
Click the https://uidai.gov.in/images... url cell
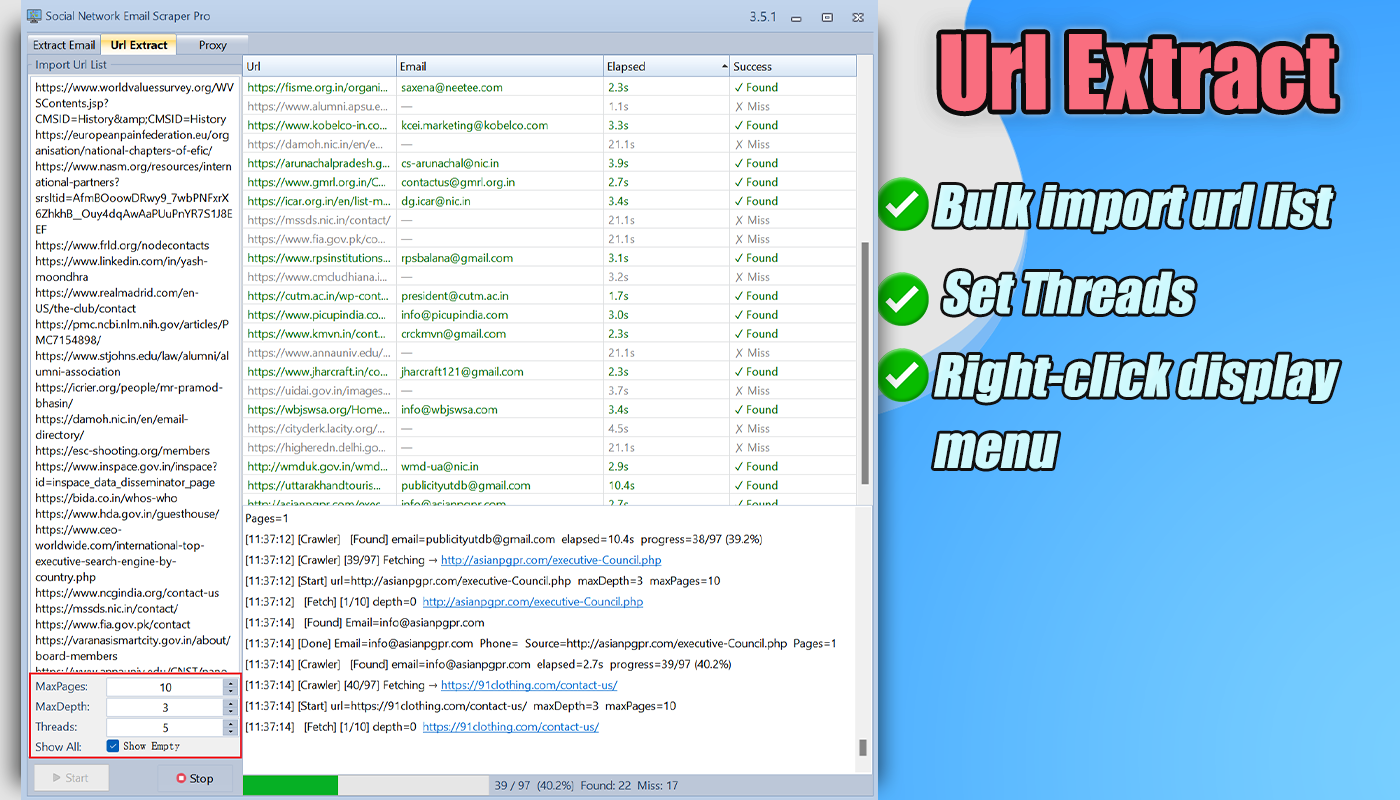(x=319, y=391)
